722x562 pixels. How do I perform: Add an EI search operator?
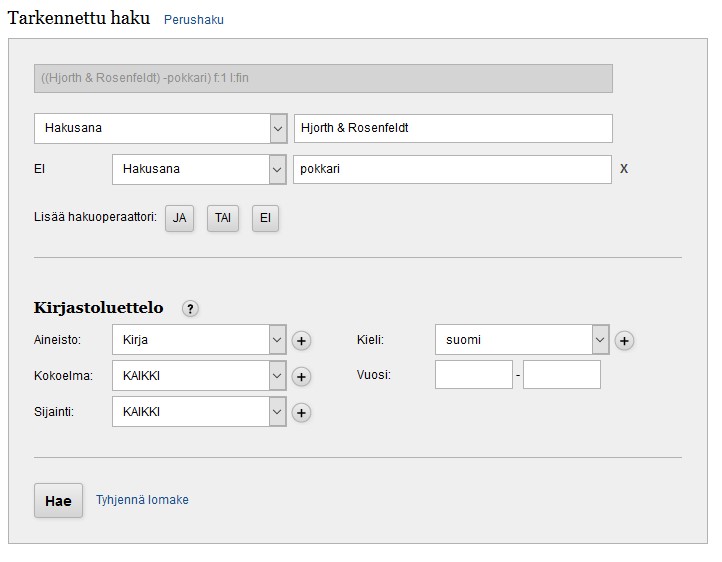pos(265,218)
